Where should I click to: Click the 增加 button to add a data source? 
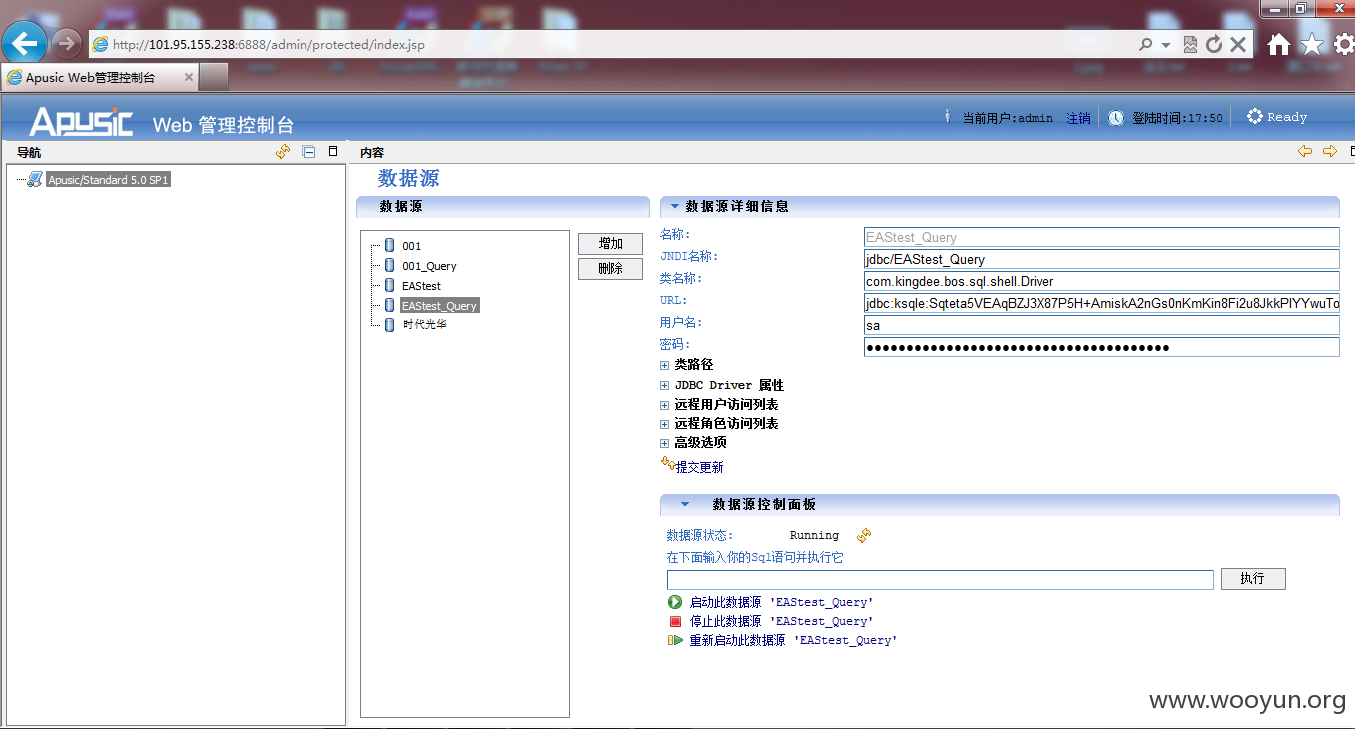click(610, 244)
